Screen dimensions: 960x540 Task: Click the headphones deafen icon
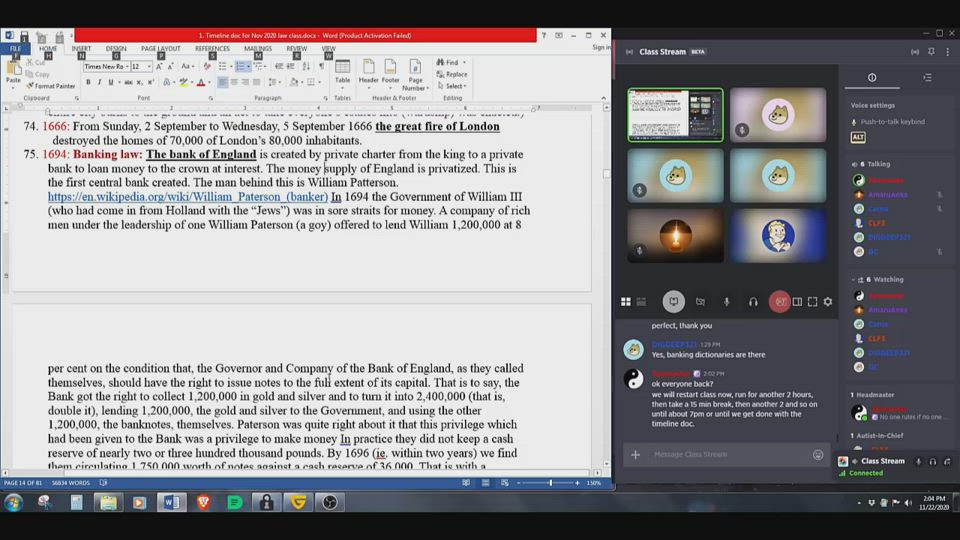point(752,301)
